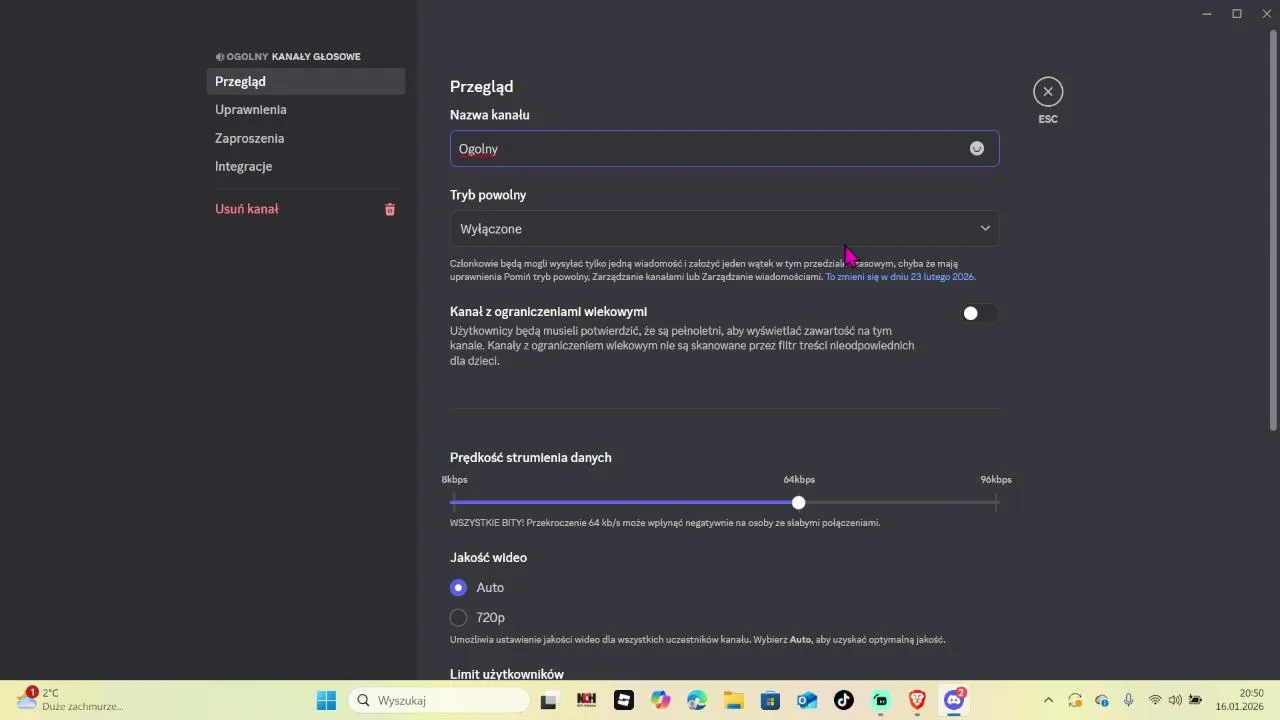Click the bitrate slider handle at 64kbps
The height and width of the screenshot is (720, 1280).
coord(798,502)
